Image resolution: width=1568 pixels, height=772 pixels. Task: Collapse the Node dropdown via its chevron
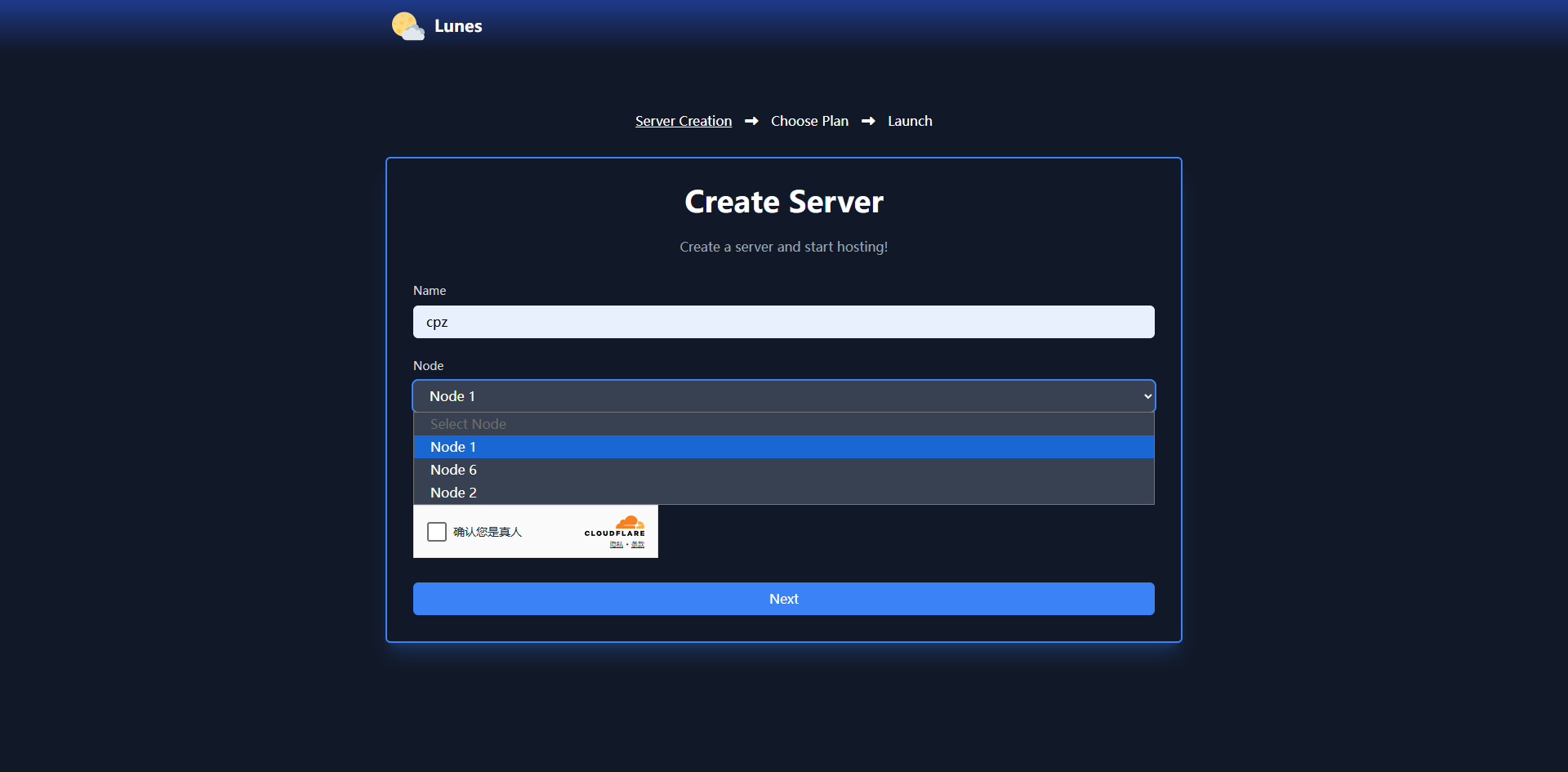click(1147, 396)
